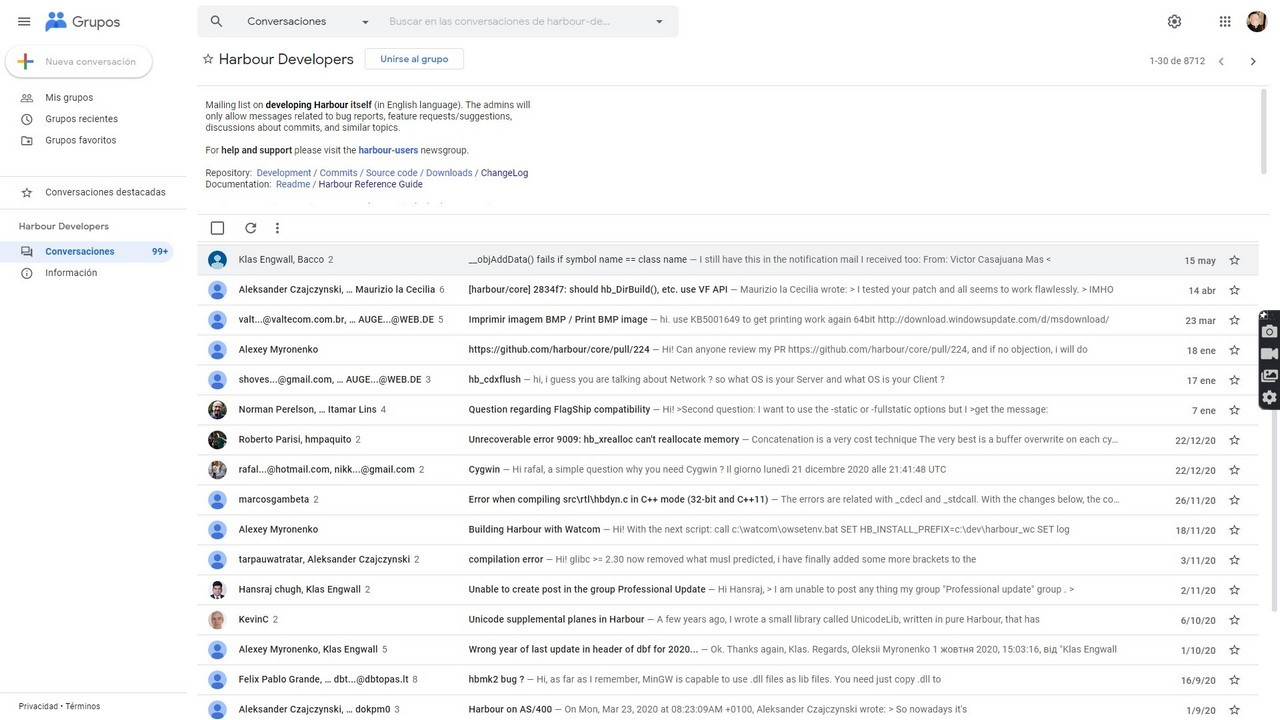Follow the harbour-users newsgroup link

tap(388, 151)
